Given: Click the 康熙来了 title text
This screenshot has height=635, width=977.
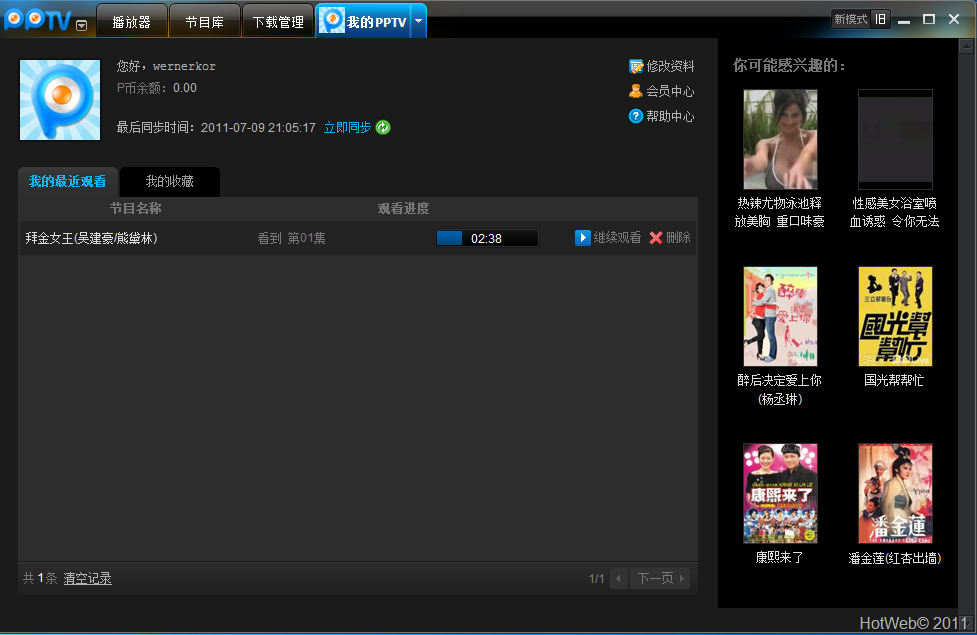Looking at the screenshot, I should coord(779,558).
